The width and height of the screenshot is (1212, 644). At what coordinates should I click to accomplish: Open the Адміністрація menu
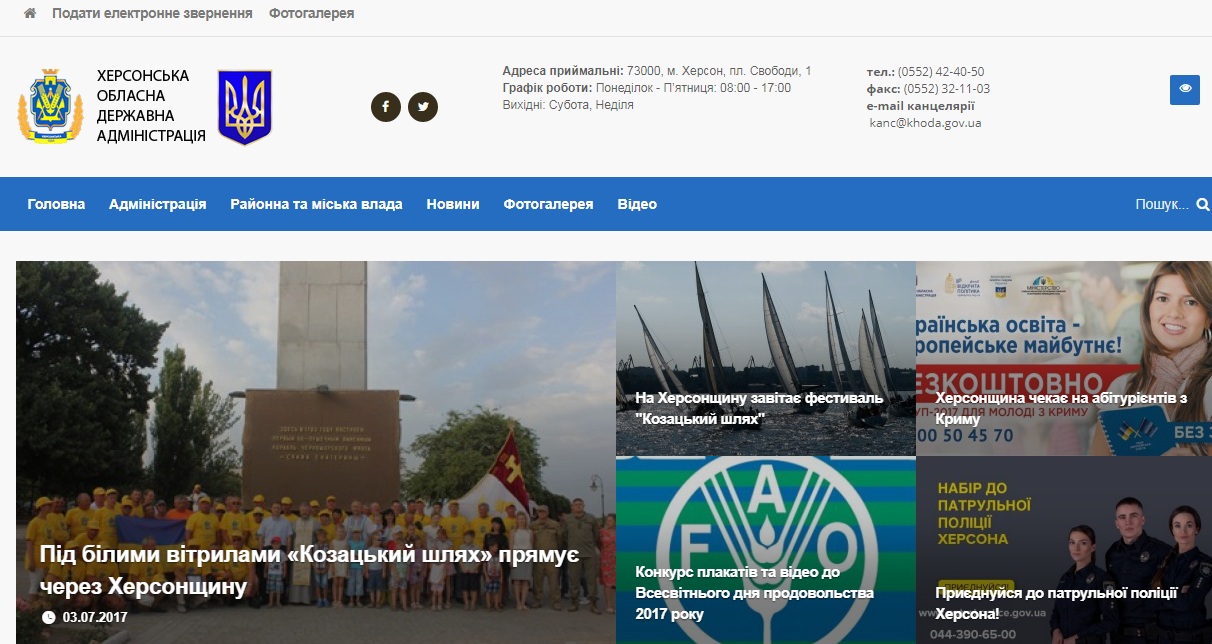(x=158, y=204)
